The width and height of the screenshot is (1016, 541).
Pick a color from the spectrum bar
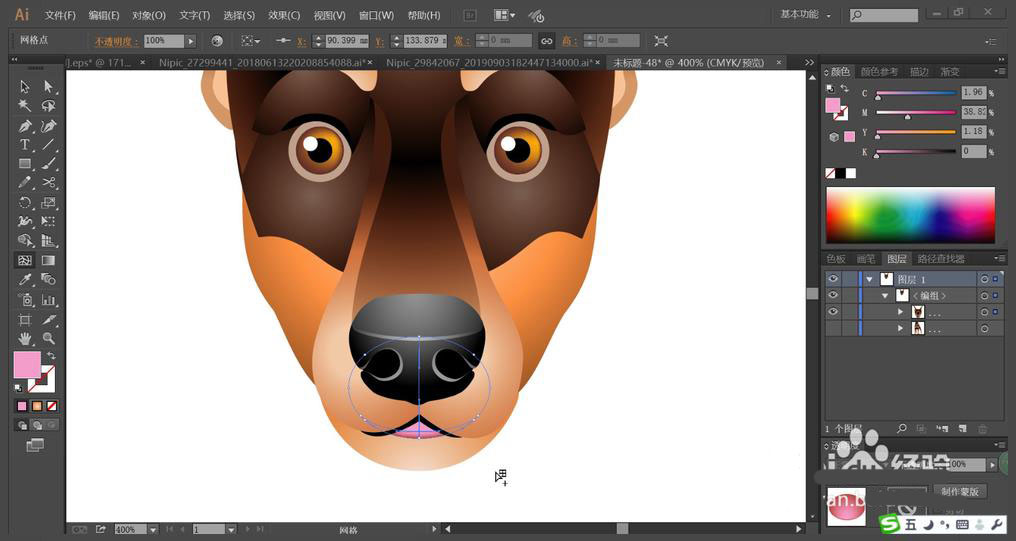tap(910, 215)
